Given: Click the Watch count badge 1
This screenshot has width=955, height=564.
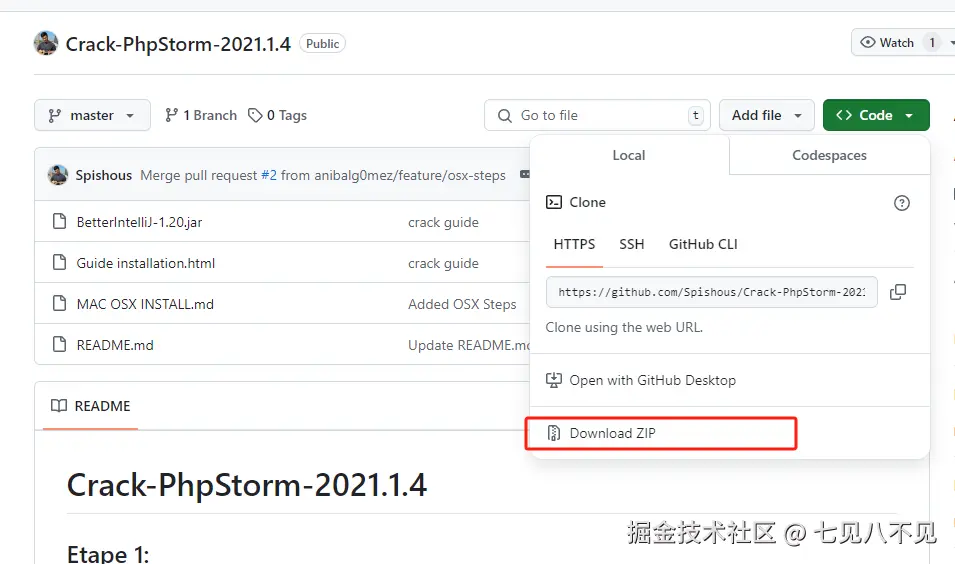Looking at the screenshot, I should click(x=932, y=43).
